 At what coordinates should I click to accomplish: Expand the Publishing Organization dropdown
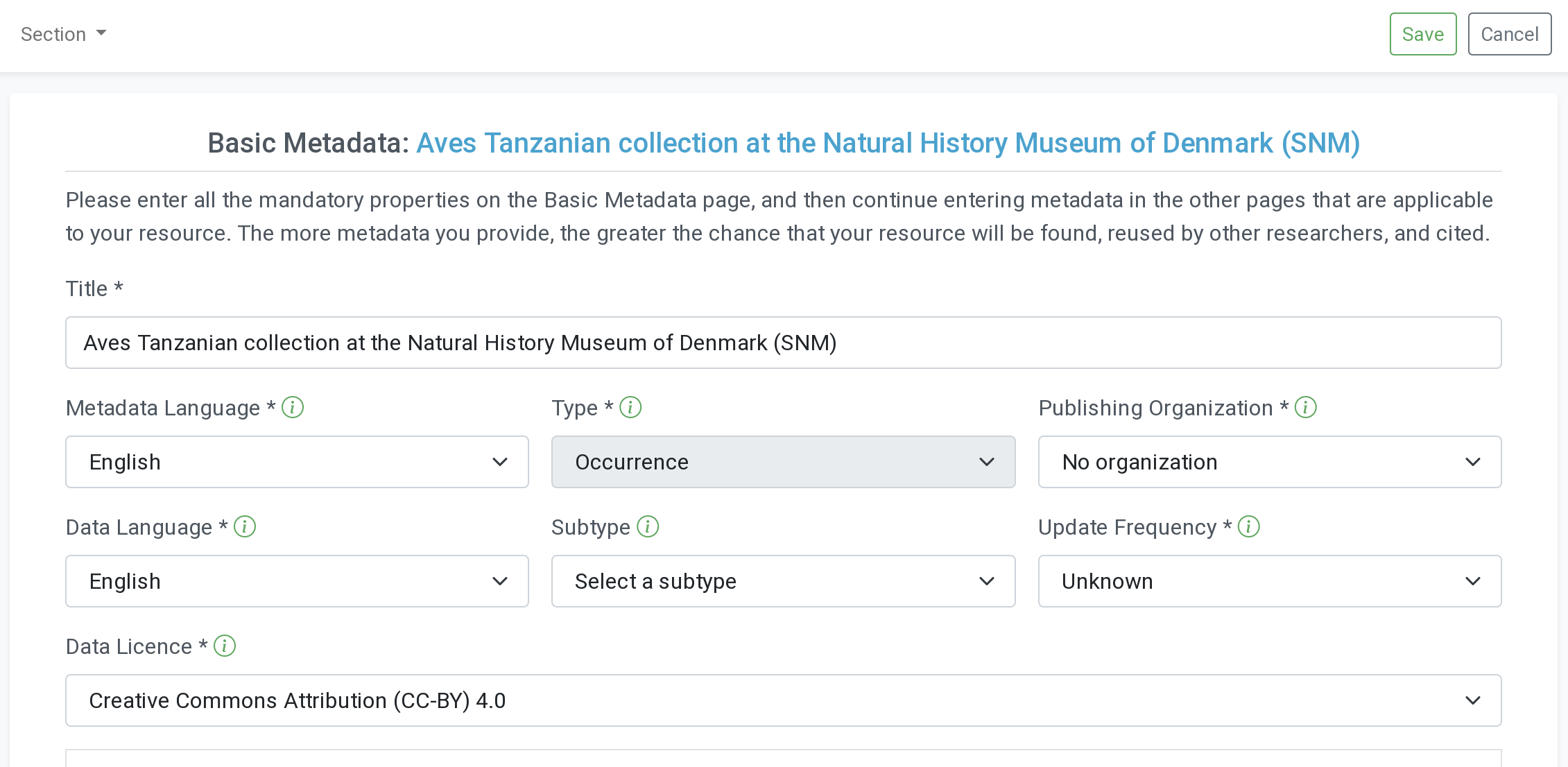pyautogui.click(x=1269, y=462)
